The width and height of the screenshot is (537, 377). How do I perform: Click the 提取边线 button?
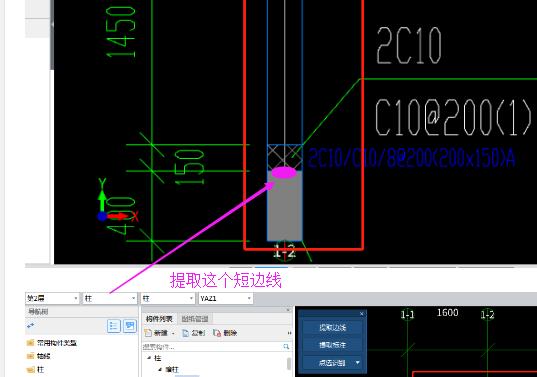coord(332,327)
